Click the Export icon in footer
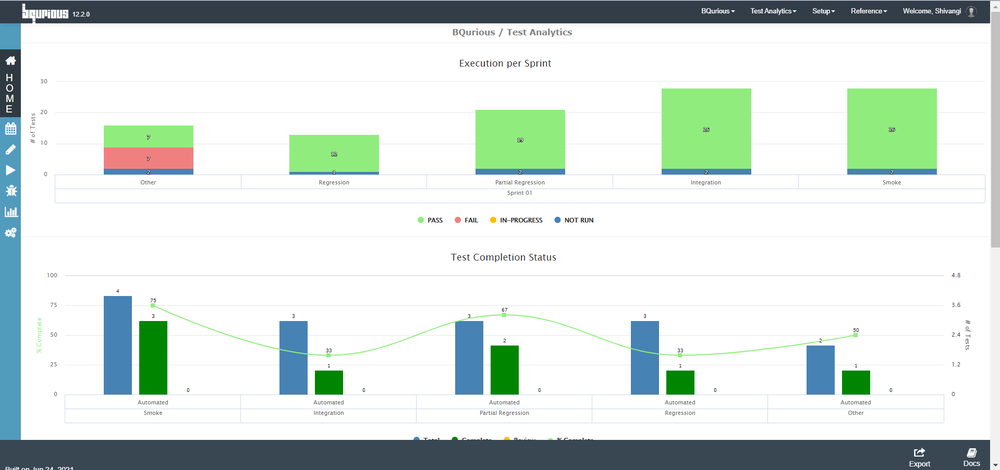 coord(919,457)
